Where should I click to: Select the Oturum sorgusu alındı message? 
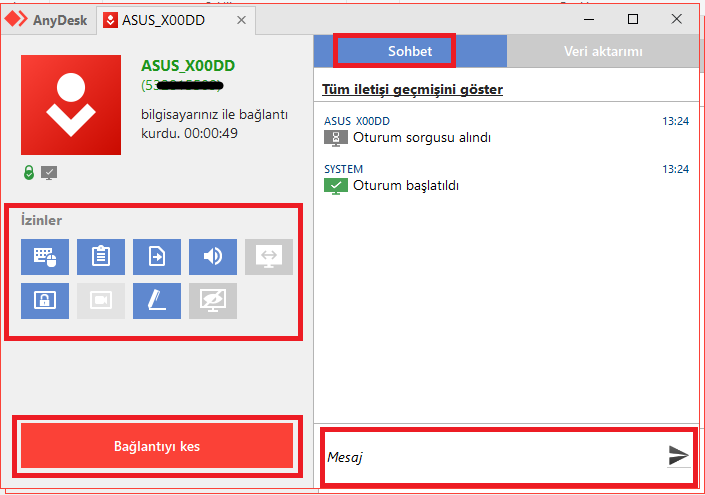(x=422, y=138)
